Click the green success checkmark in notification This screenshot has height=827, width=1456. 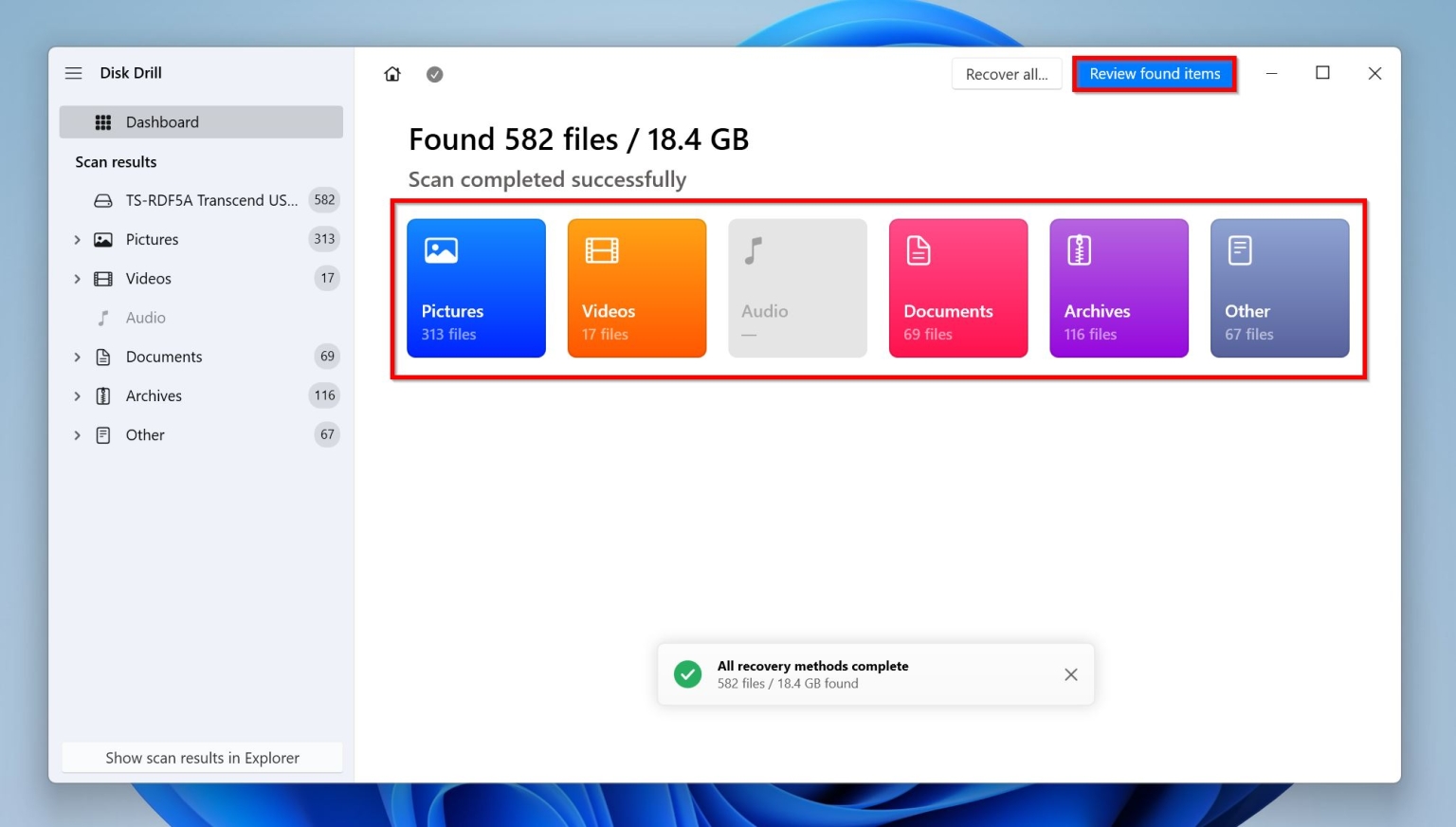click(x=687, y=673)
